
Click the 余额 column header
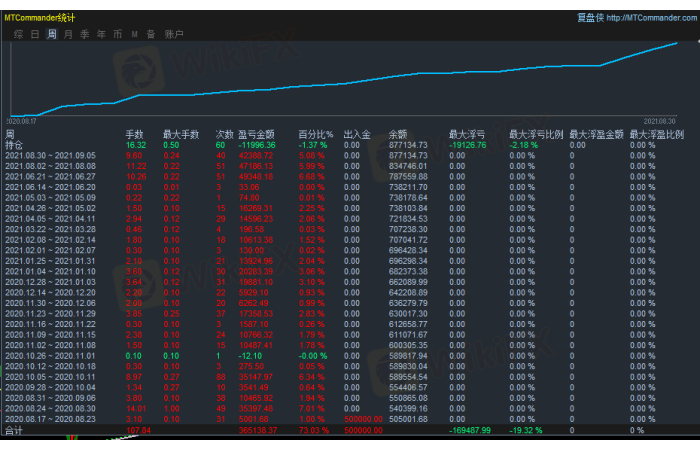click(x=398, y=134)
